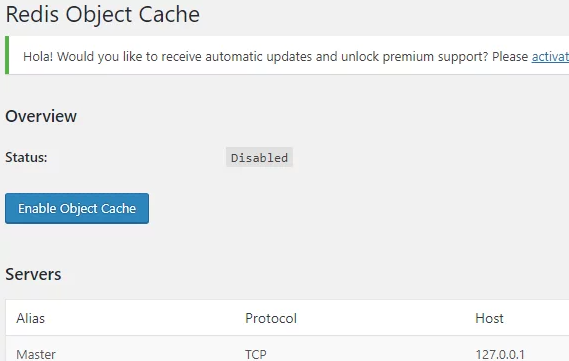569x361 pixels.
Task: Click the word Please before activate link
Action: coord(510,57)
